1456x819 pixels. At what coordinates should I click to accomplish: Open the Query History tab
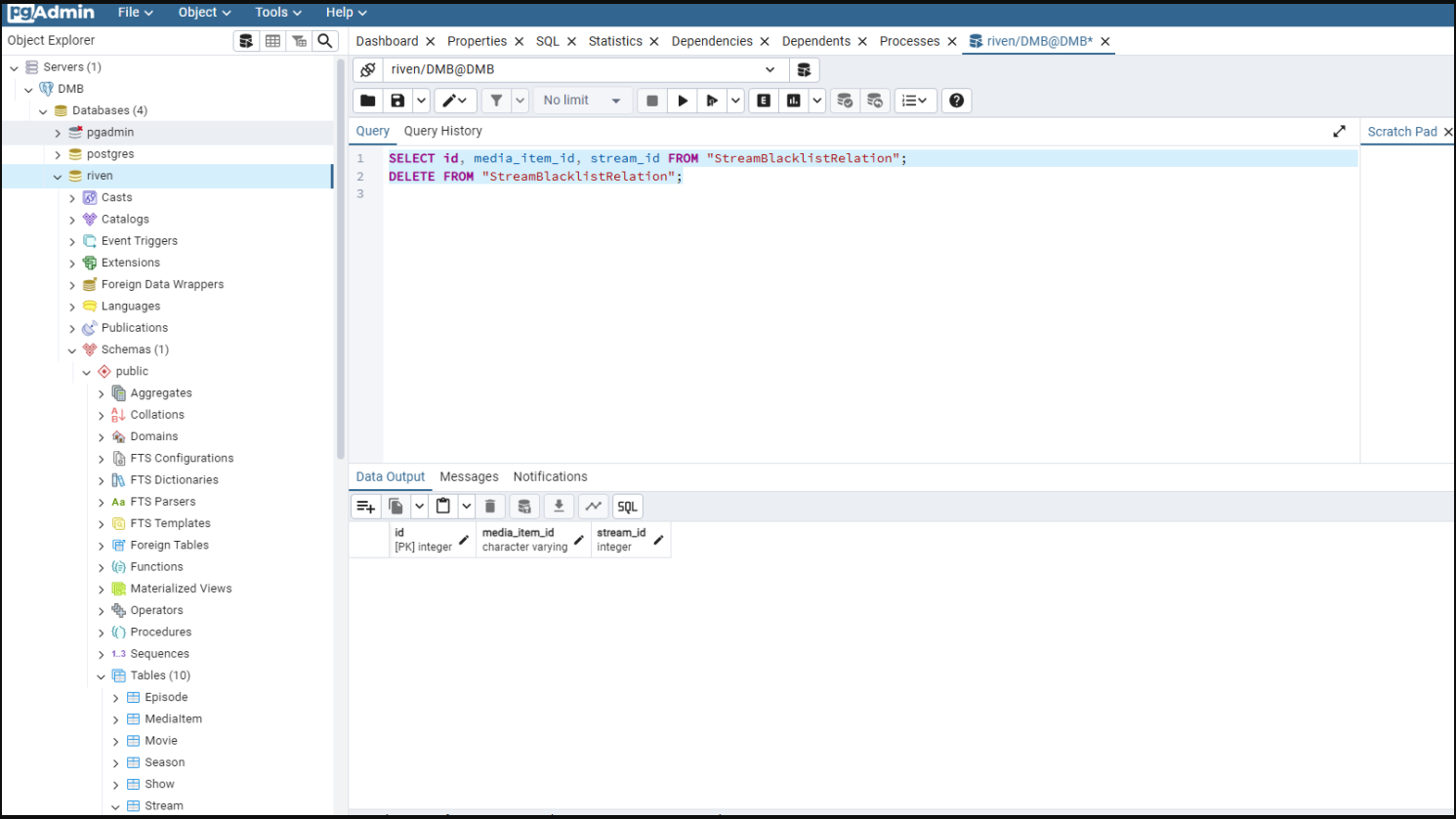[443, 131]
